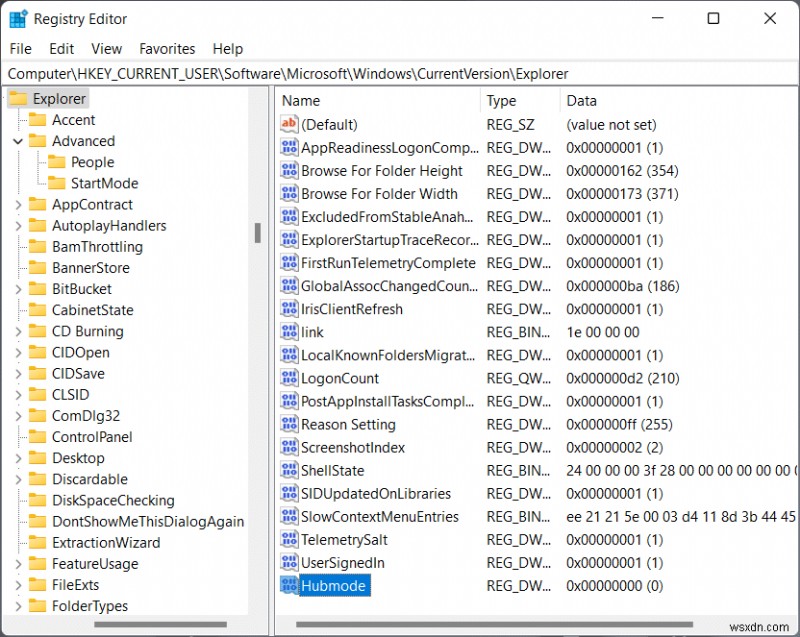800x637 pixels.
Task: Select the StartMode subkey
Action: click(105, 183)
